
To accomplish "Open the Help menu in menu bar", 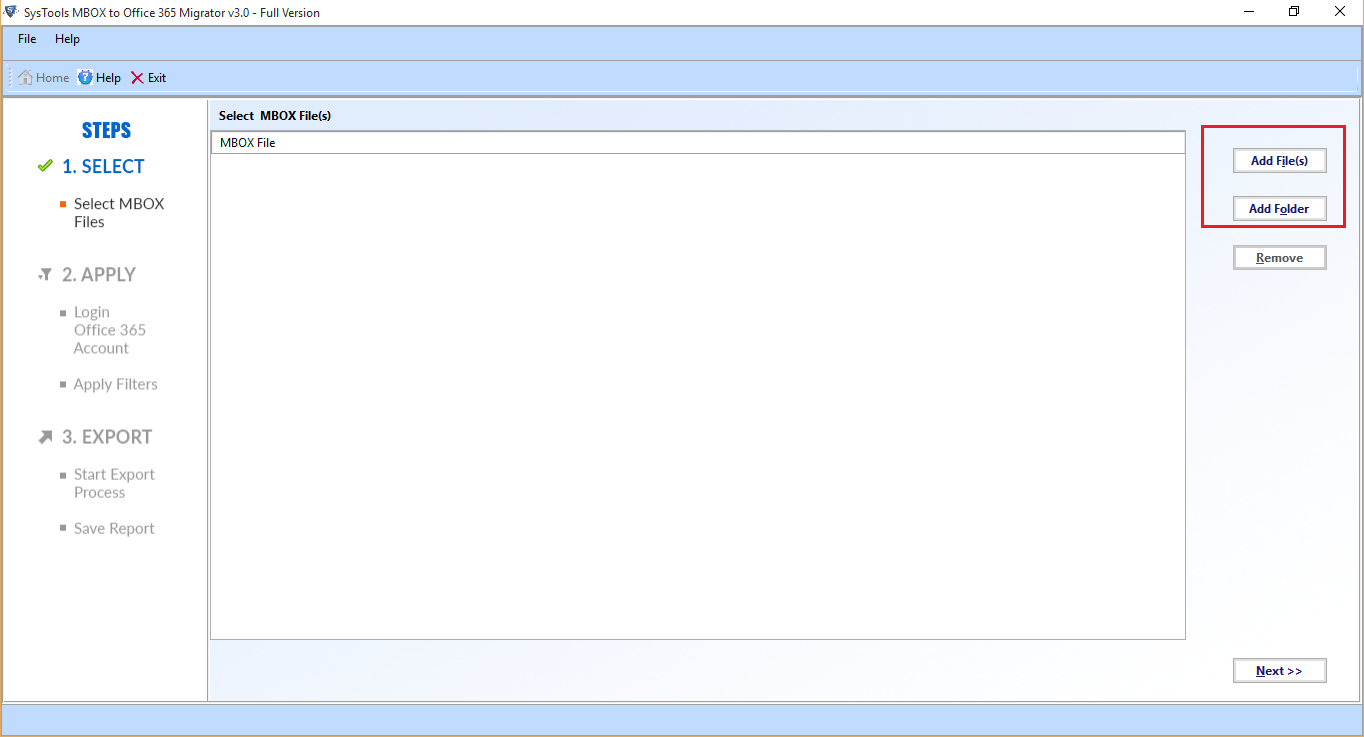I will click(x=67, y=39).
